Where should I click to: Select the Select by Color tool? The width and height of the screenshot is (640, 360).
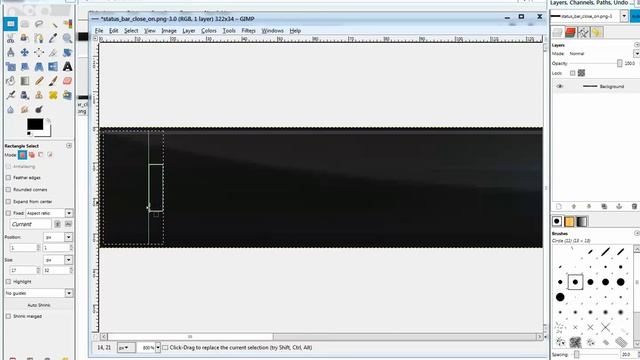point(67,24)
